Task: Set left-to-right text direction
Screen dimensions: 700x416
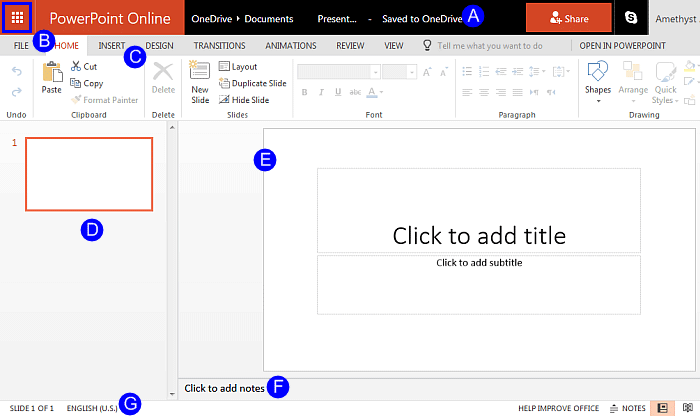Action: point(534,92)
